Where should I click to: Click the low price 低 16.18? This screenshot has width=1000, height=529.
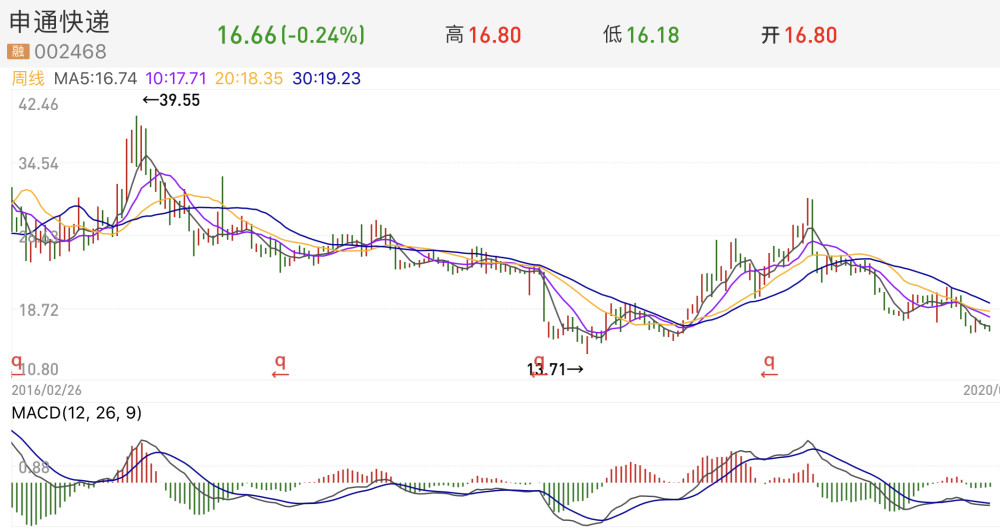click(x=641, y=35)
